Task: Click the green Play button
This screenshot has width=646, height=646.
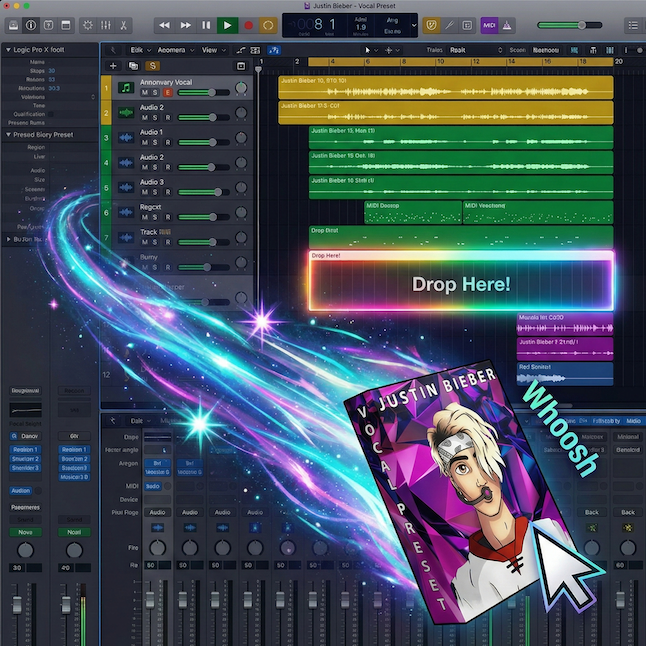Action: 227,26
